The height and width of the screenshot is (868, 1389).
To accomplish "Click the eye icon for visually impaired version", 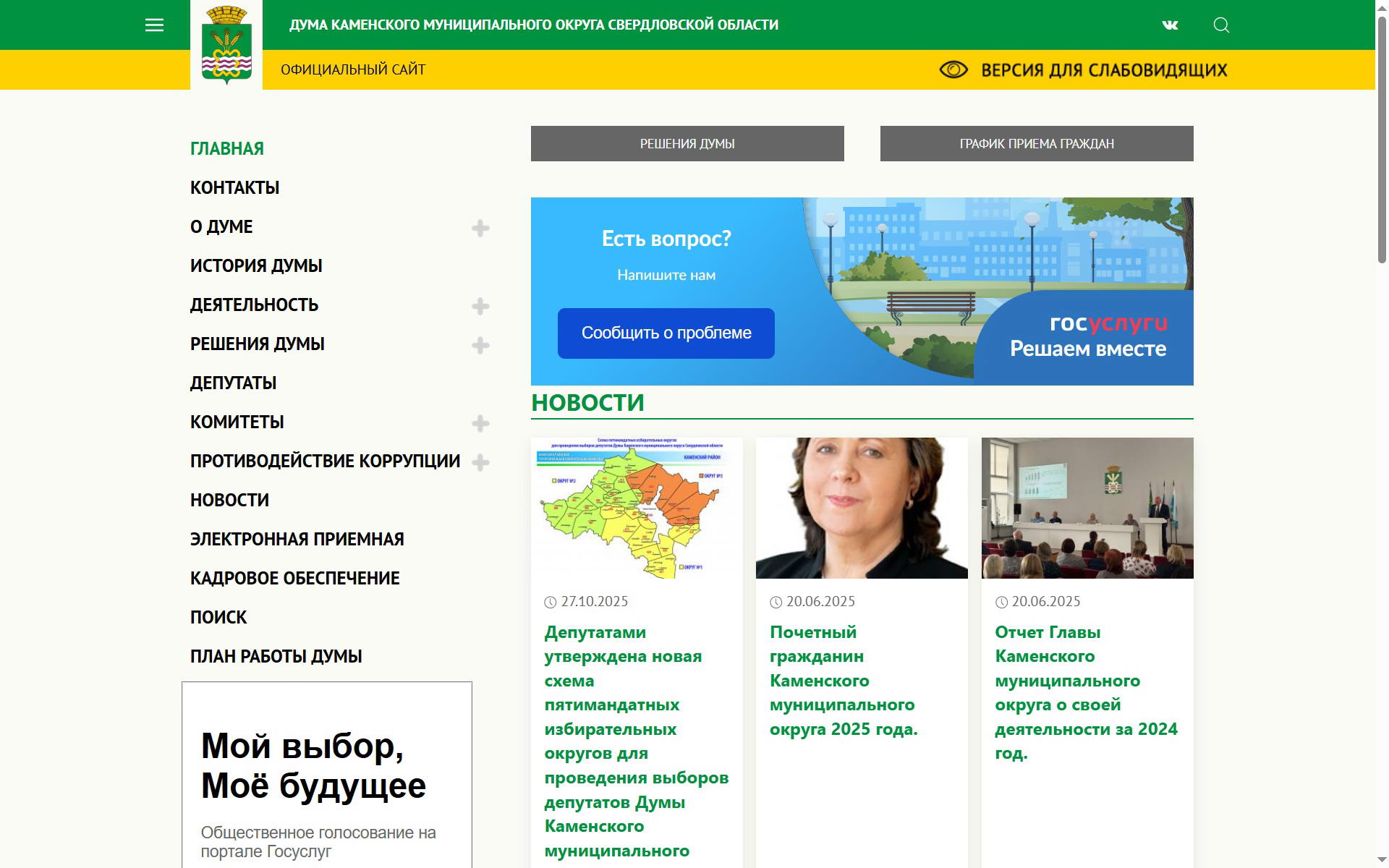I will [x=953, y=69].
